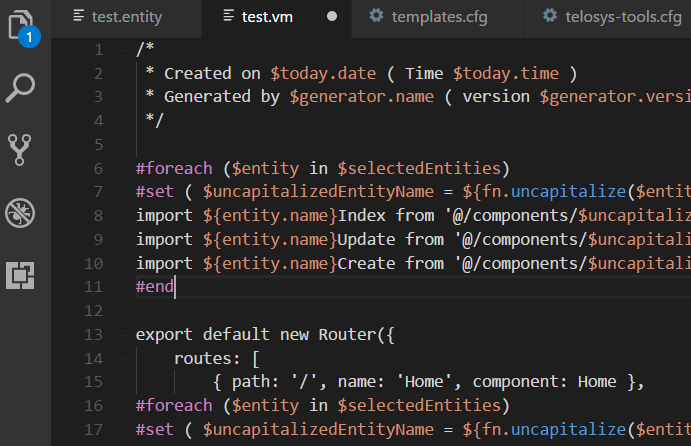Screen dimensions: 691x446
Task: Click line number 6 in gutter
Action: point(98,169)
